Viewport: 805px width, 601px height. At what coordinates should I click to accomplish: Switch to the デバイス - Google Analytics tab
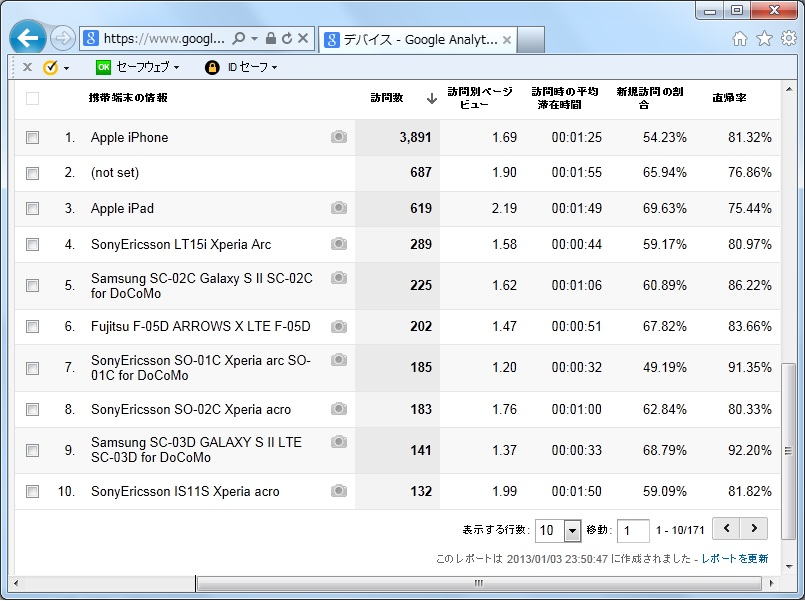point(420,40)
